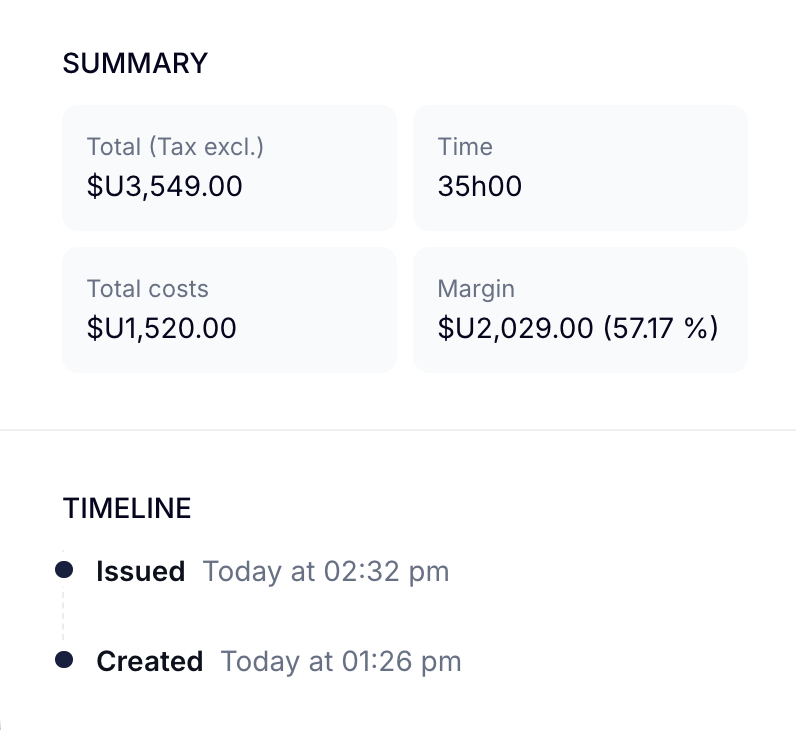Click the 35h00 time value
The width and height of the screenshot is (796, 730).
(480, 186)
